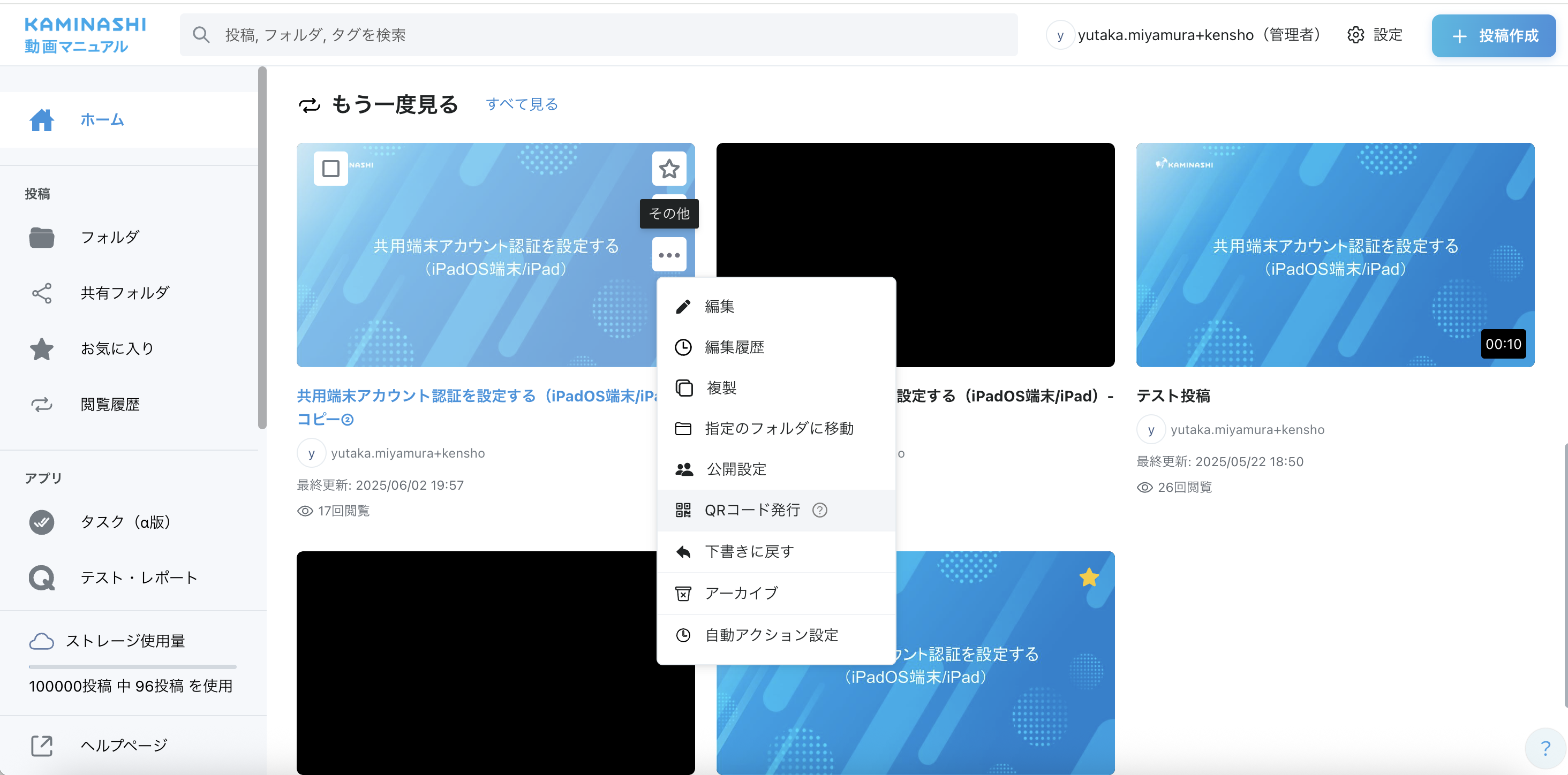Focus the 投稿, フォルダ, タグを検索 search field
Viewport: 1568px width, 775px height.
(x=599, y=35)
